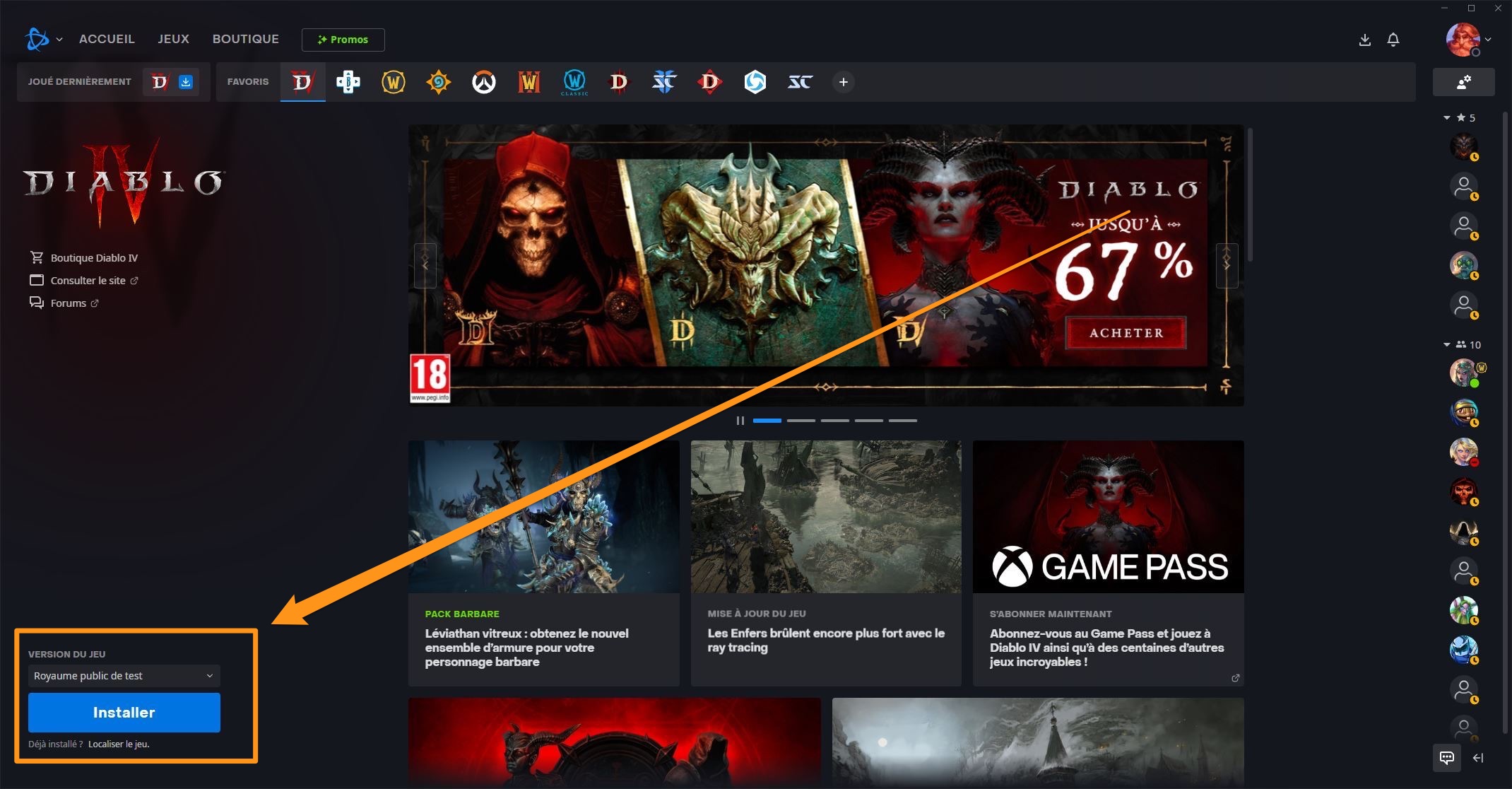
Task: Select Diablo Immortal icon in favorites
Action: coord(710,82)
